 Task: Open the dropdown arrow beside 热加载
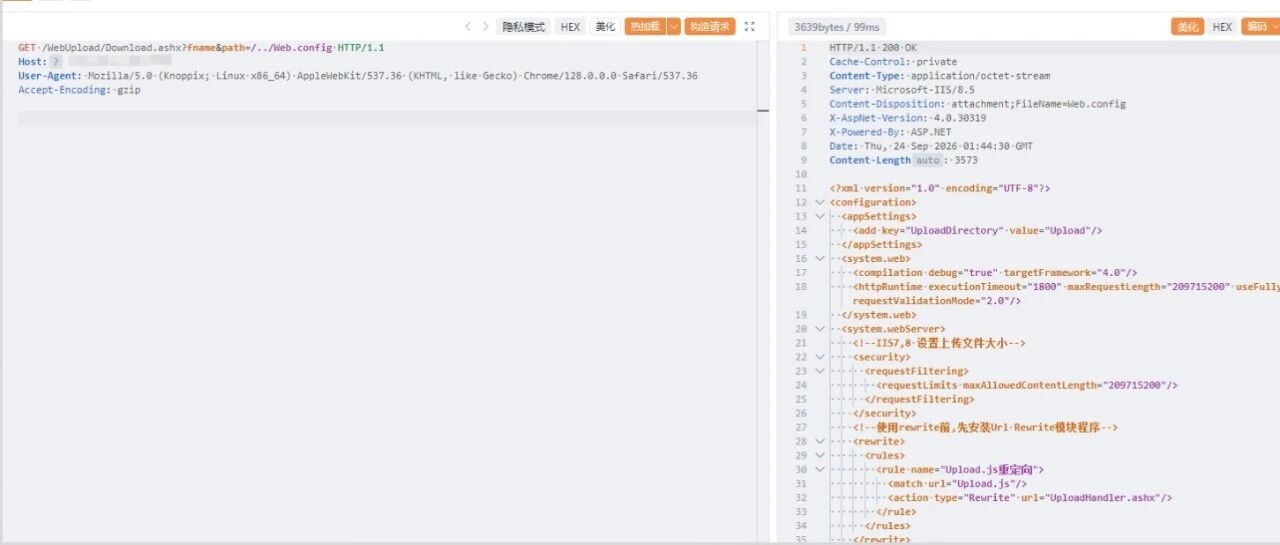tap(674, 27)
